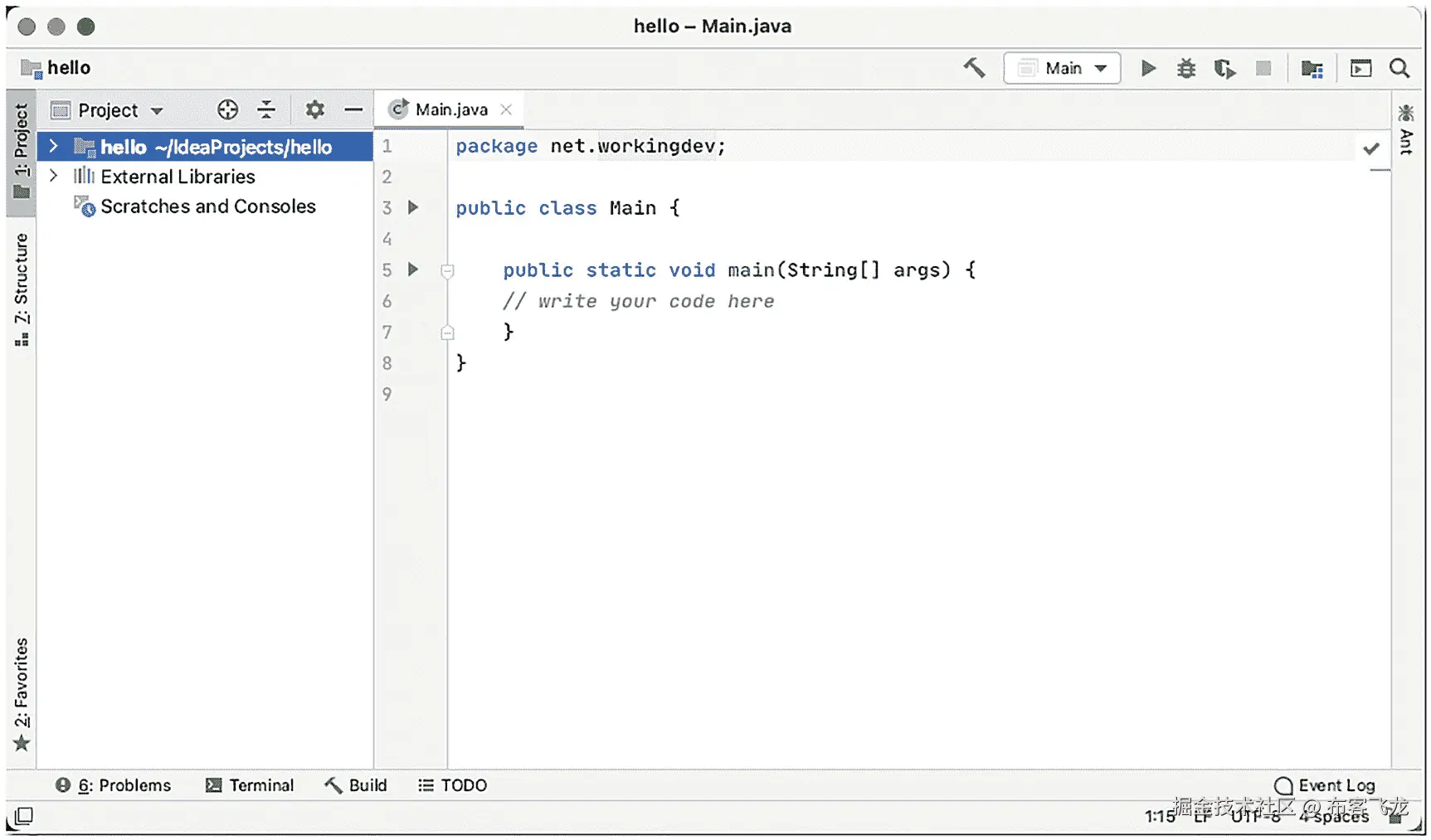Screen dimensions: 1431x840
Task: Click the 1:15 cursor position indicator
Action: (x=1159, y=817)
